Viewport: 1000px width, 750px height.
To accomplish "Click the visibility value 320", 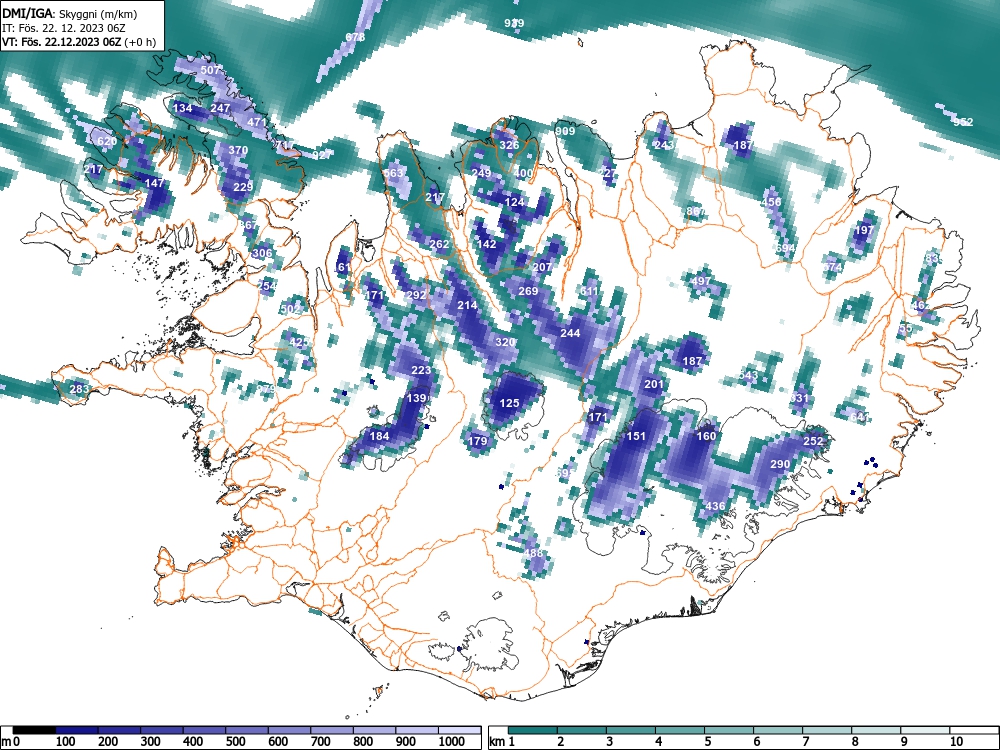I will pyautogui.click(x=504, y=342).
